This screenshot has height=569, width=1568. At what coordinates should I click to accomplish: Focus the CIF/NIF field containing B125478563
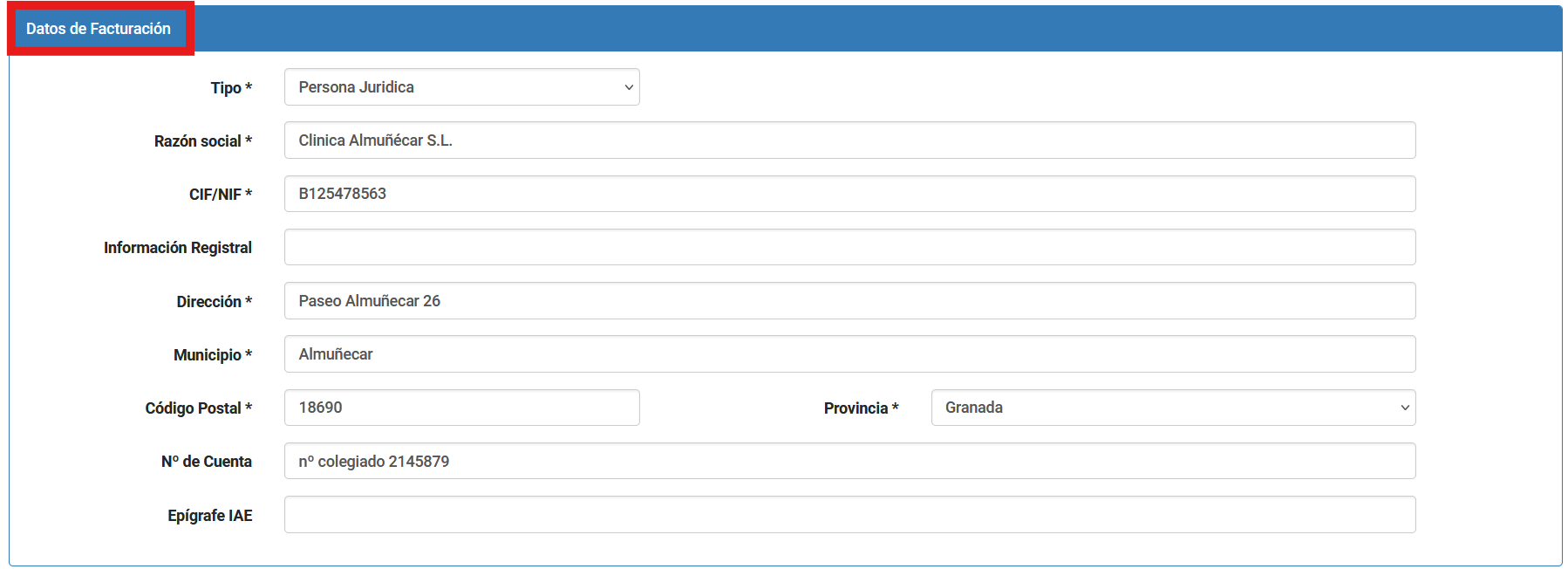tap(849, 194)
